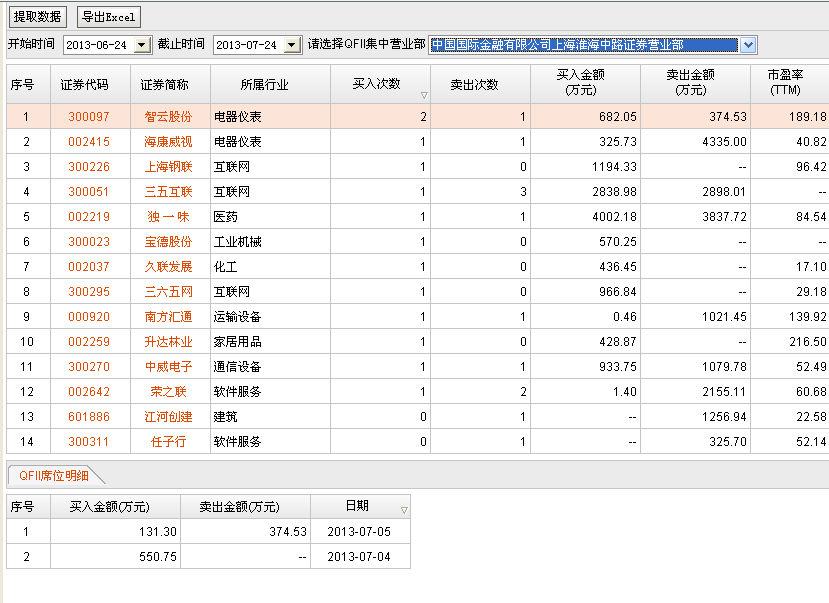Click the 卖出金额(万元) header in detail table

pos(245,506)
